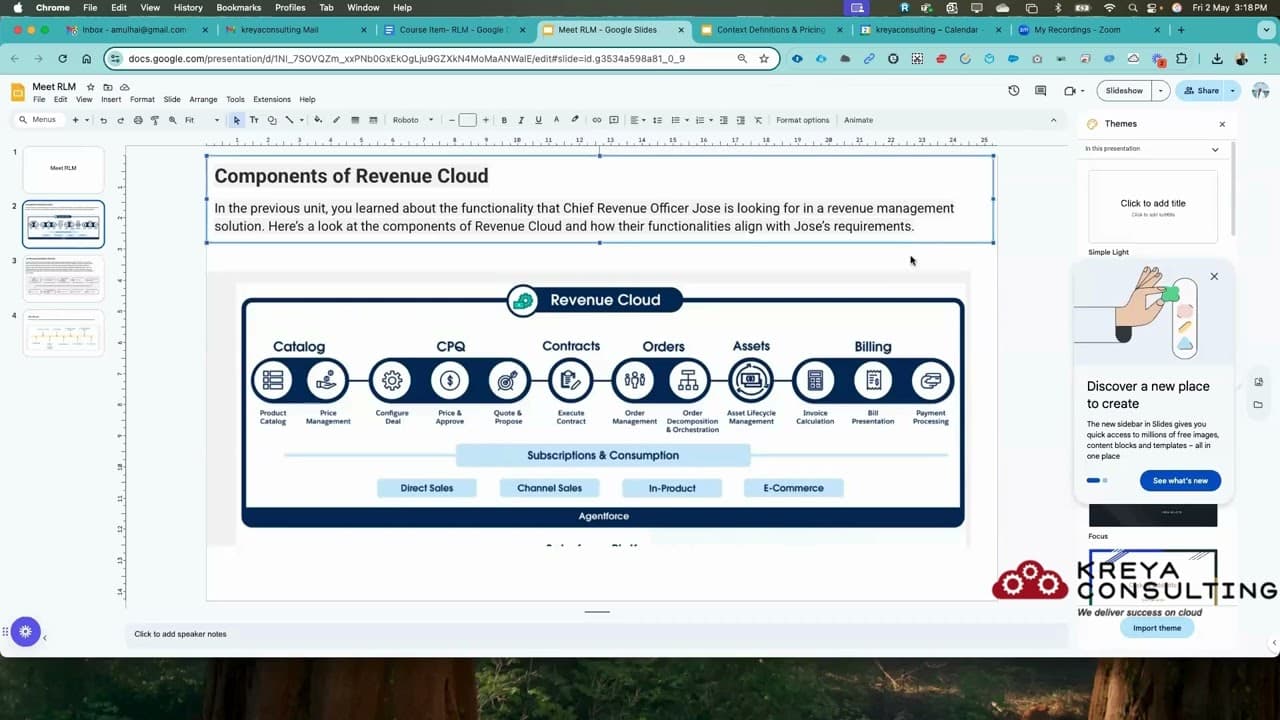
Task: Collapse the toolbar with the up chevron
Action: point(1053,120)
